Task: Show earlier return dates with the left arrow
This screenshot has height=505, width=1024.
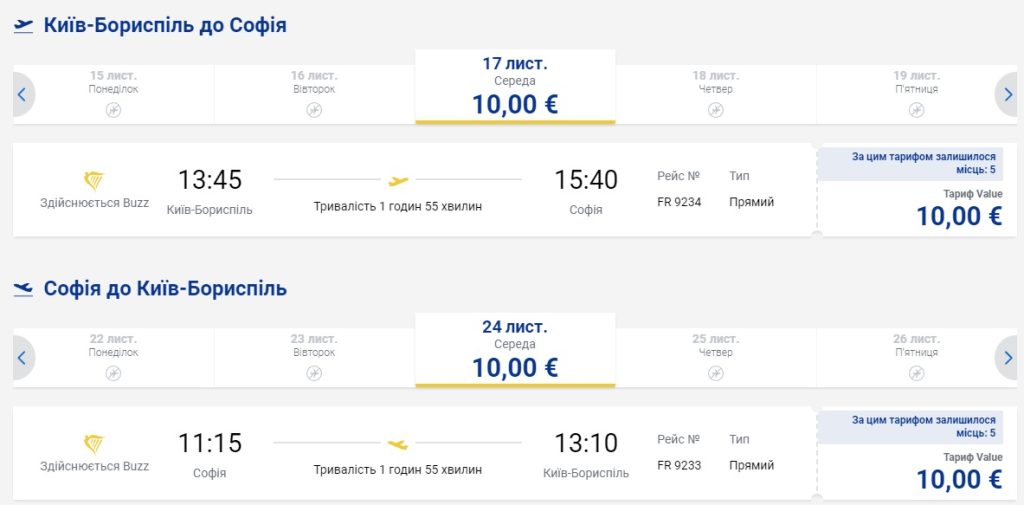Action: (24, 358)
